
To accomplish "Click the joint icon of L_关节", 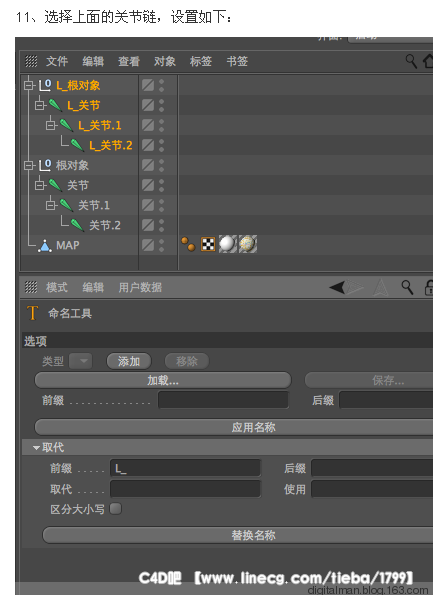I will tap(55, 105).
